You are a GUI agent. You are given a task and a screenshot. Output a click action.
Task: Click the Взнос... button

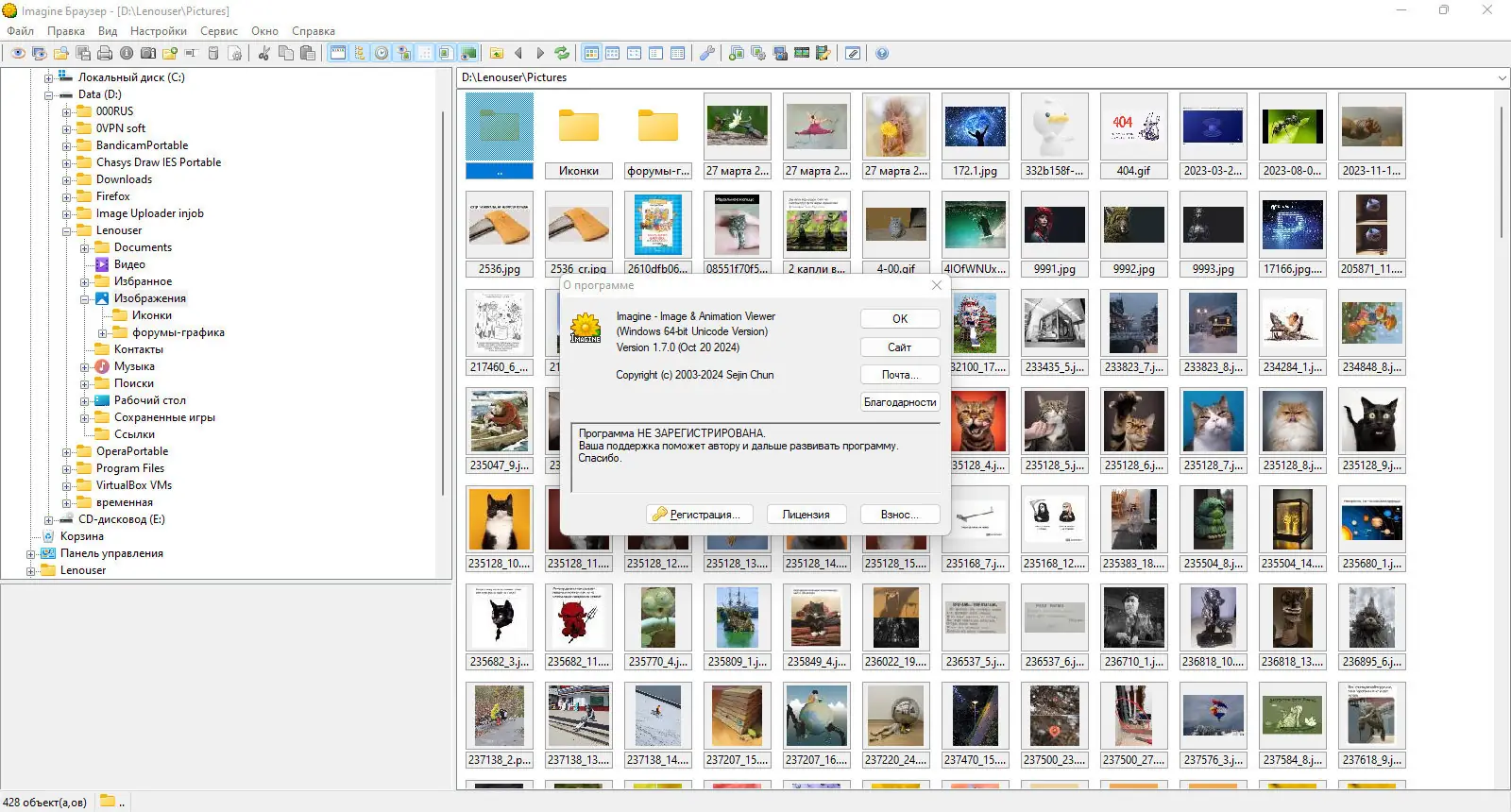pos(900,515)
